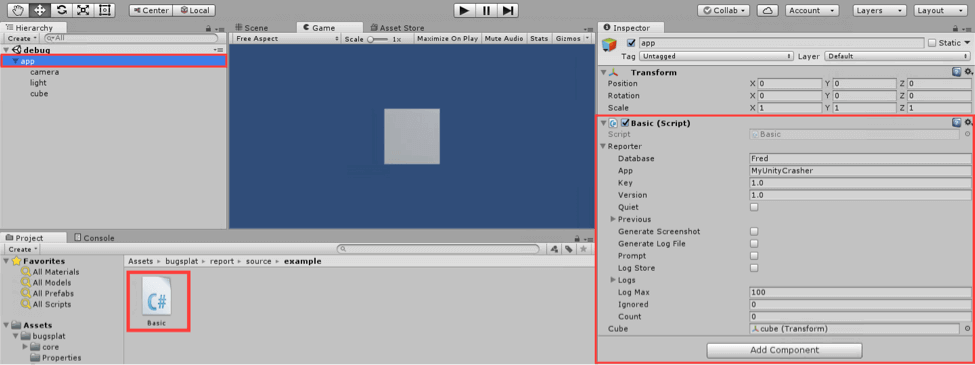
Task: Select the Rect Transform tool
Action: (104, 10)
